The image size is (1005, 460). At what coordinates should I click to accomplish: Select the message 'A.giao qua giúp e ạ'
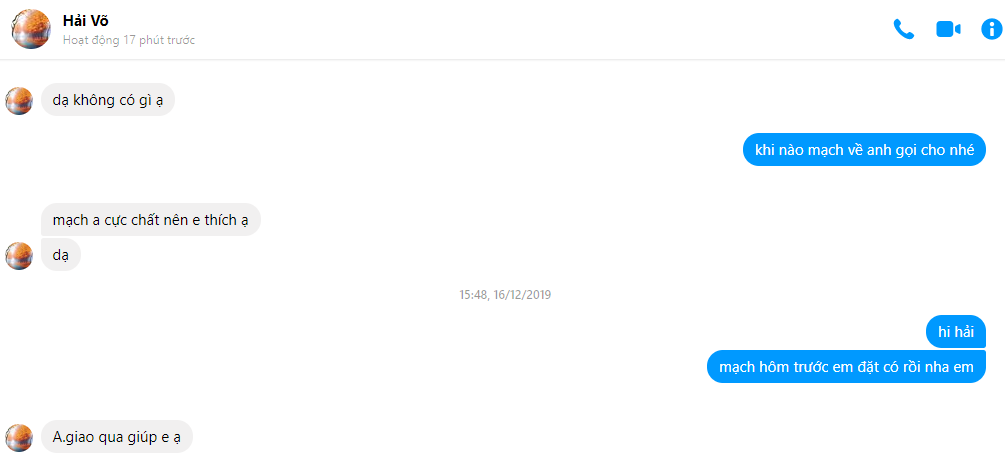click(117, 437)
